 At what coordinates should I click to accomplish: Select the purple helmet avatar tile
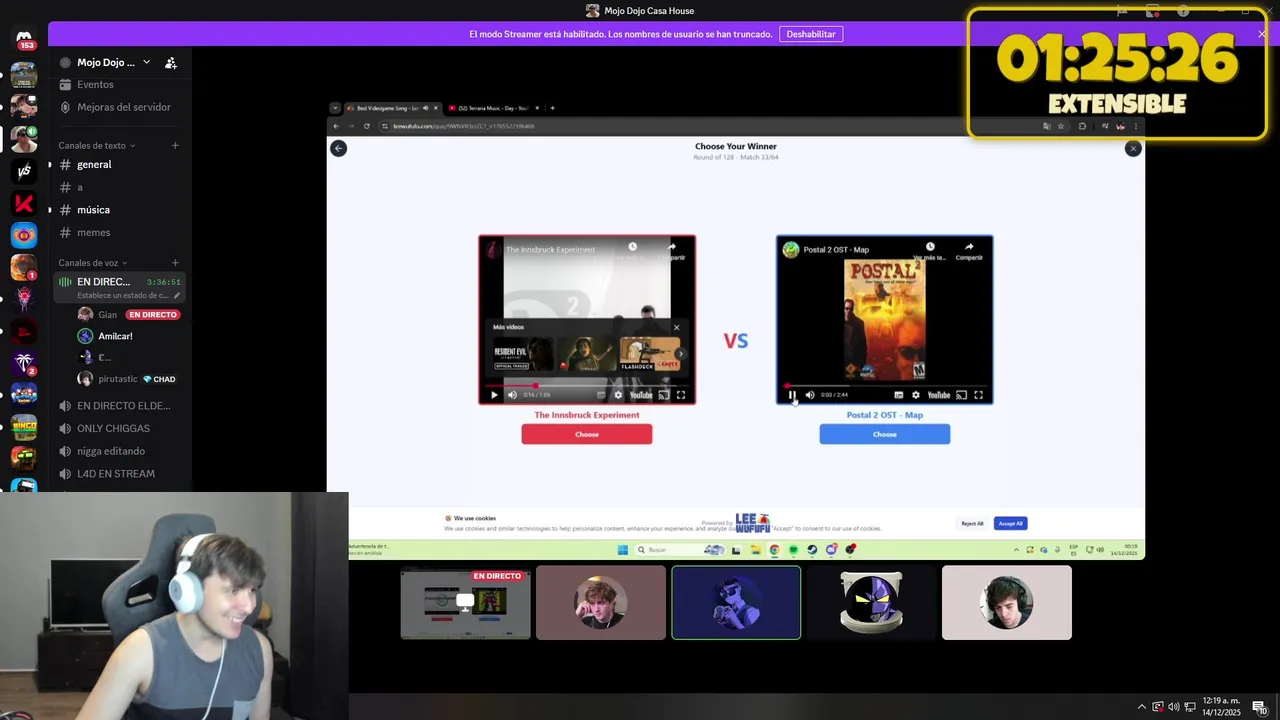pos(871,602)
